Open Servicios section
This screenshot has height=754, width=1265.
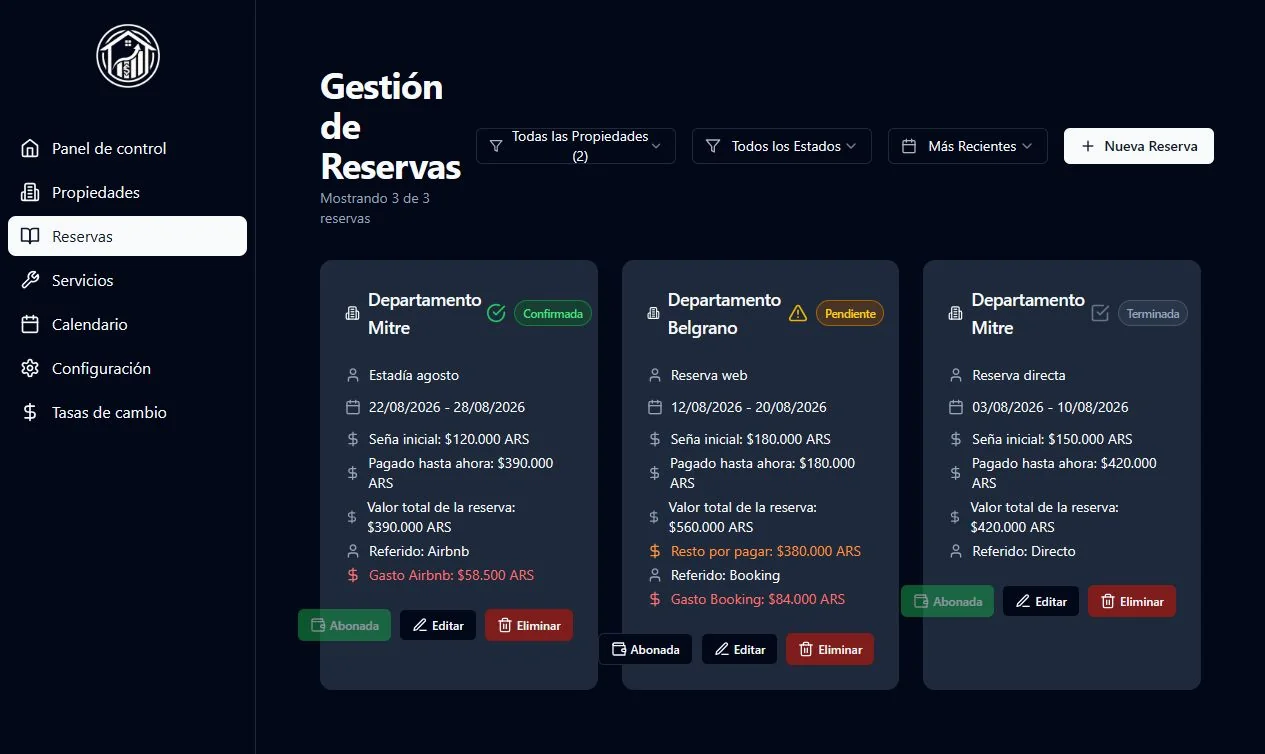127,280
